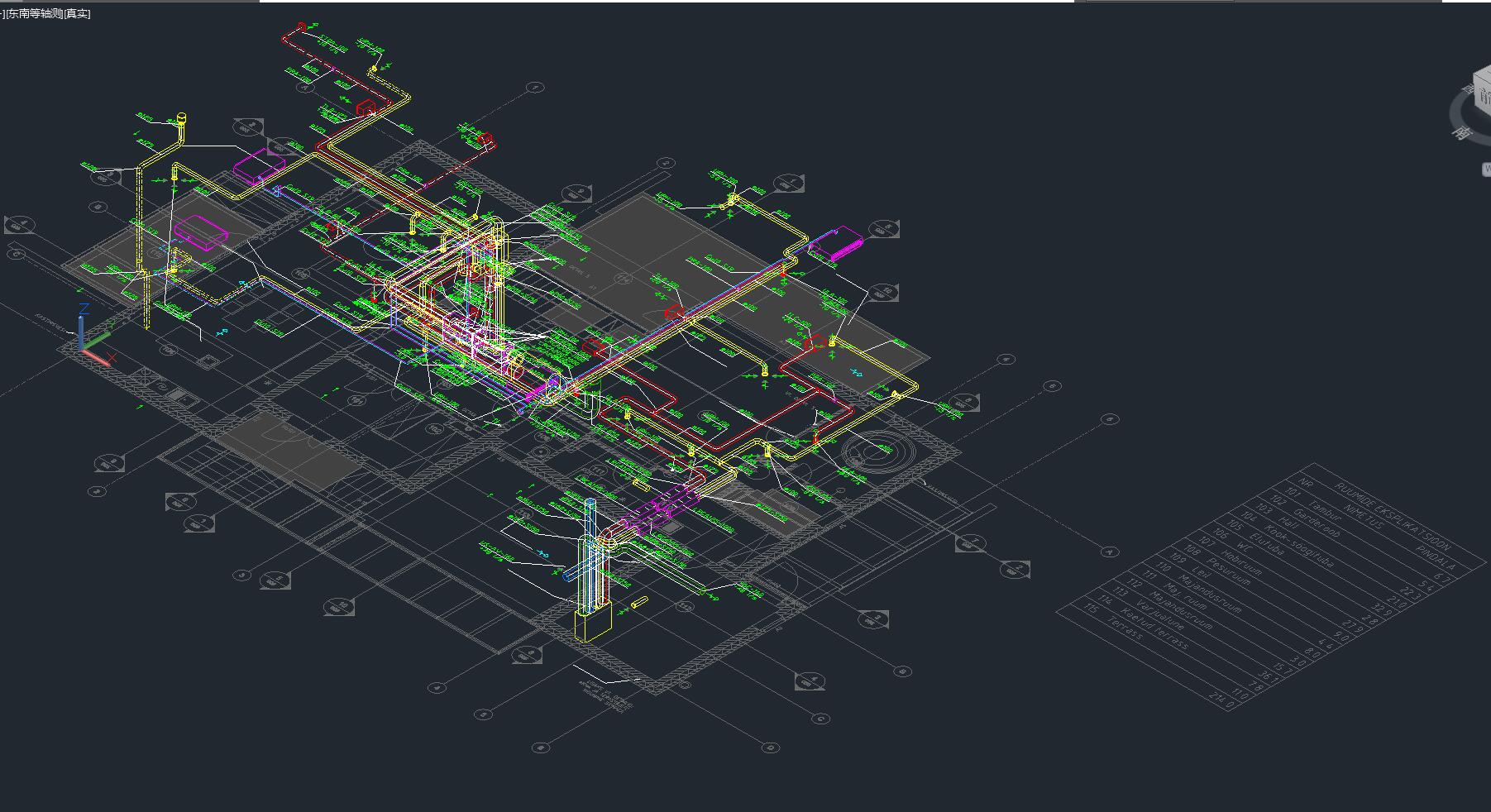Screen dimensions: 1491x812
Task: Open the Southeast Isometric view control menu
Action: click(x=33, y=14)
